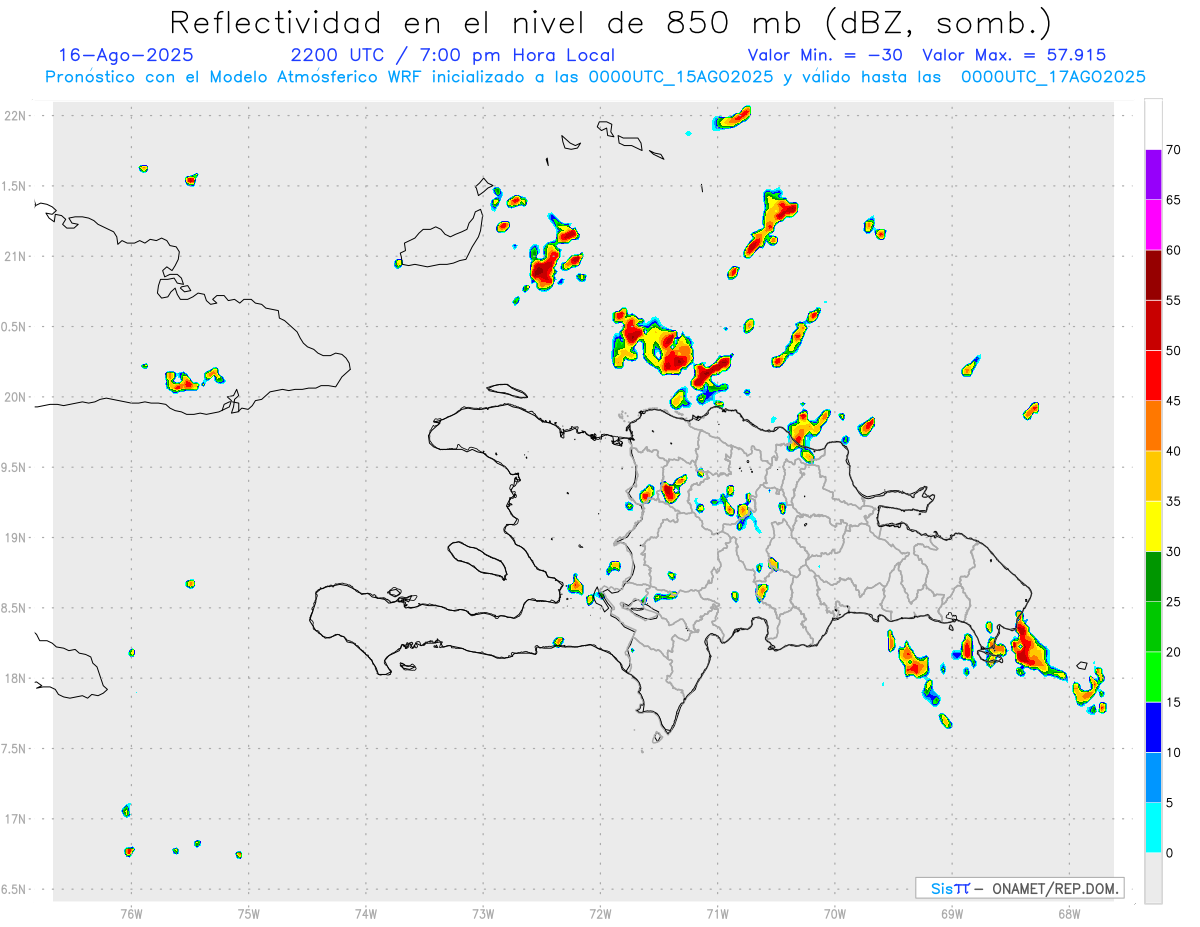
Task: Pick the gold 35–40 dBZ legend swatch
Action: tap(1153, 476)
